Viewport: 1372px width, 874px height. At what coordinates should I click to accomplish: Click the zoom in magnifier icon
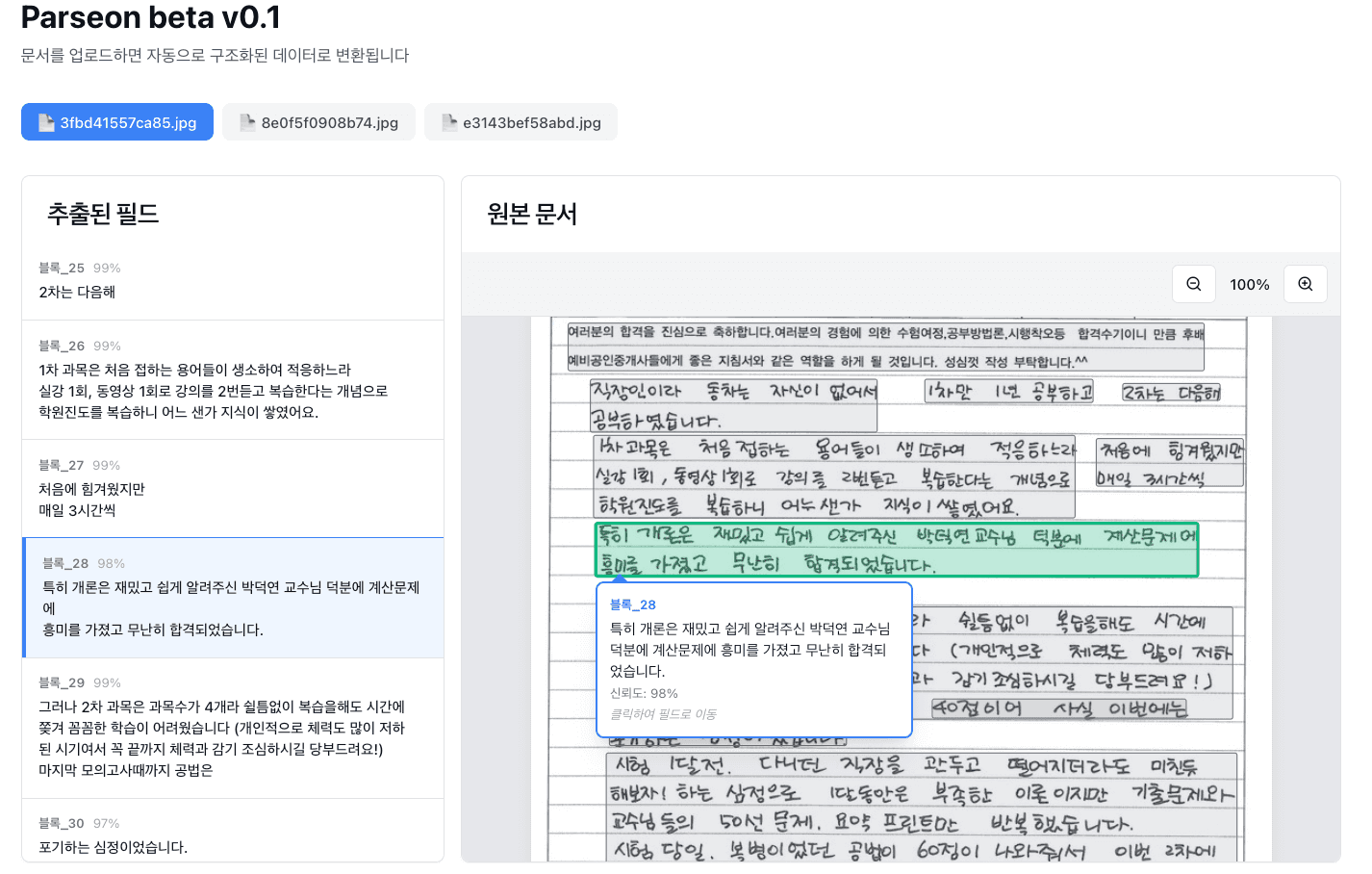pyautogui.click(x=1305, y=284)
